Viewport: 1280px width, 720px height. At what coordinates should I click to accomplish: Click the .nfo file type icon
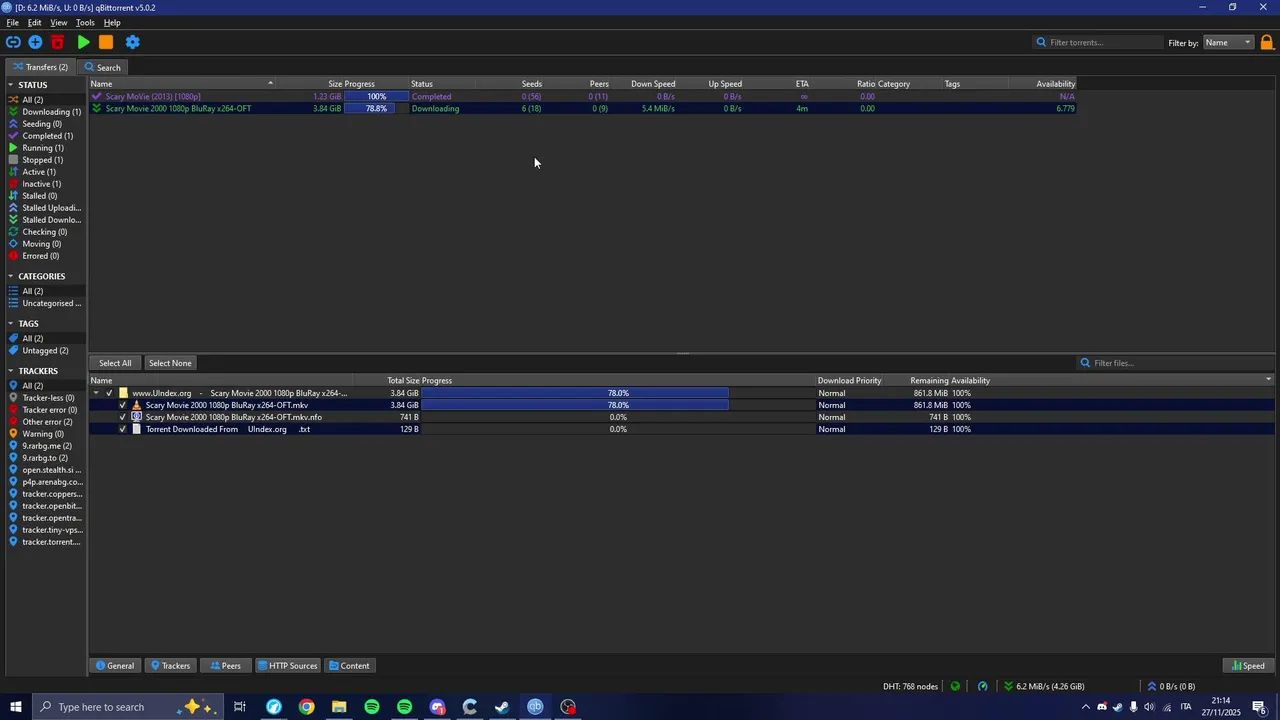(137, 417)
